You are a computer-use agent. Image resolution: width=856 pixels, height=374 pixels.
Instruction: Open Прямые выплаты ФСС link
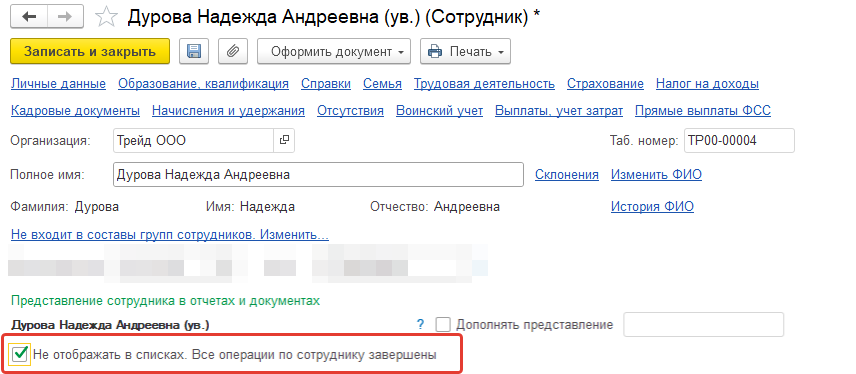[x=703, y=111]
